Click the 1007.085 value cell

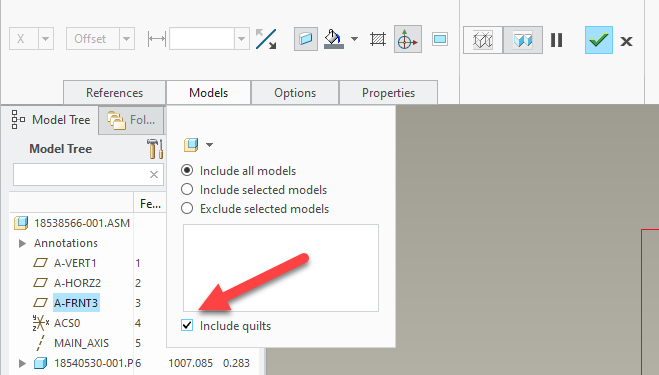pos(190,363)
